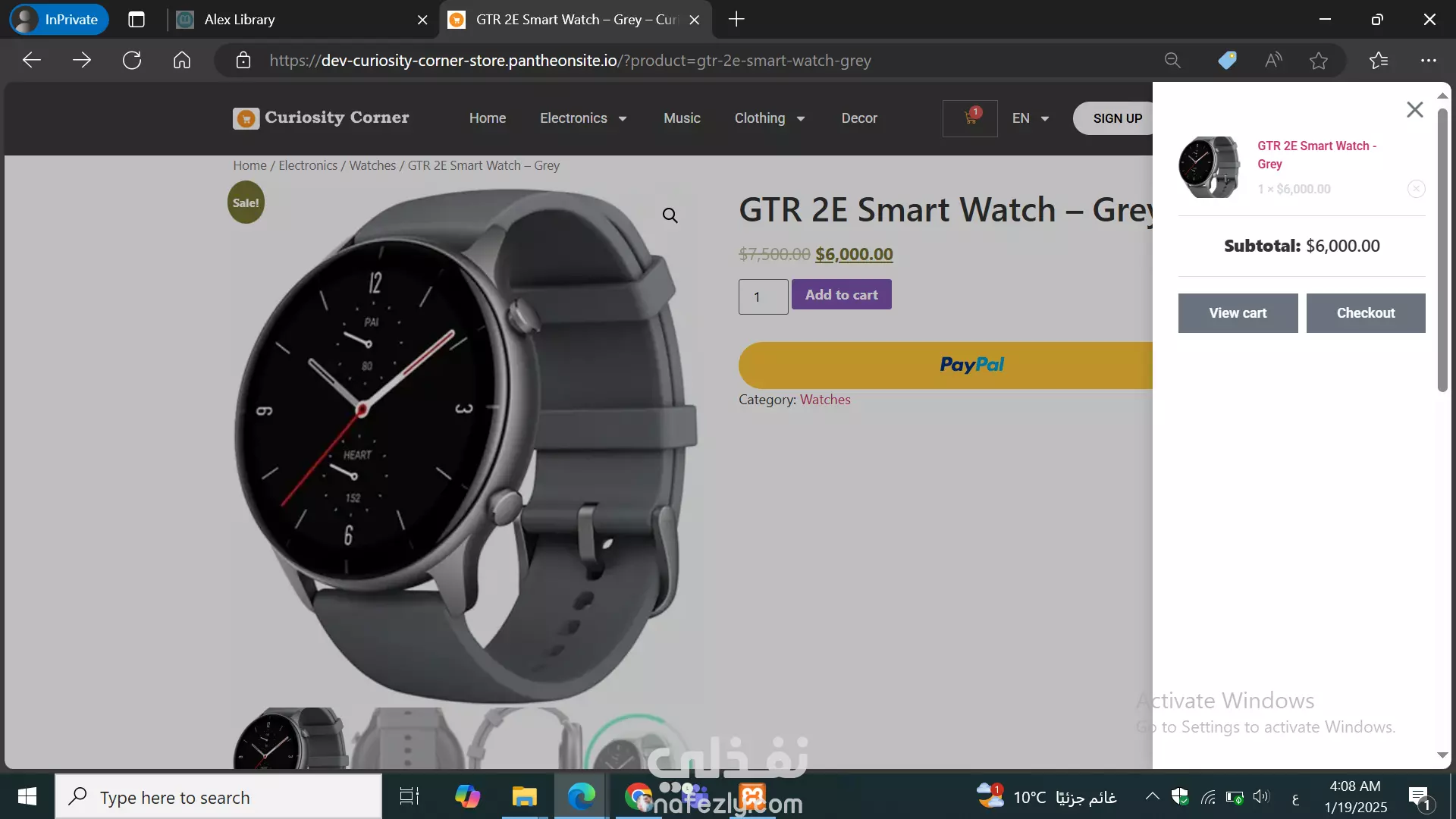The width and height of the screenshot is (1456, 819).
Task: Select the third watch gallery thumbnail
Action: pos(523,739)
